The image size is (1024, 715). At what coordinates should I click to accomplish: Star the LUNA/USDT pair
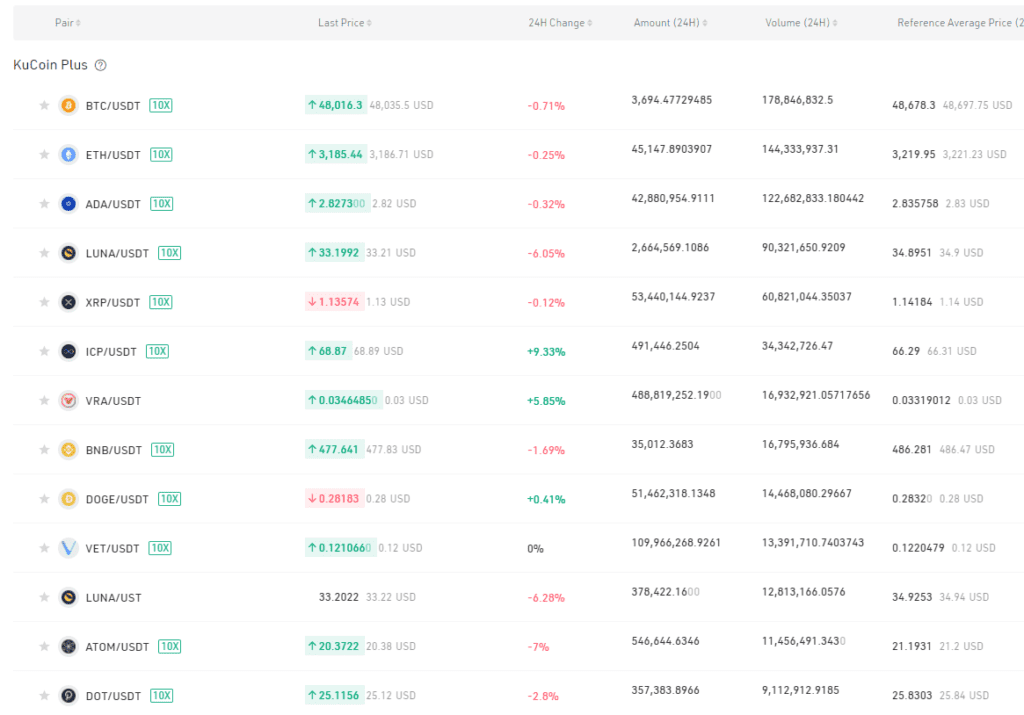click(x=44, y=253)
